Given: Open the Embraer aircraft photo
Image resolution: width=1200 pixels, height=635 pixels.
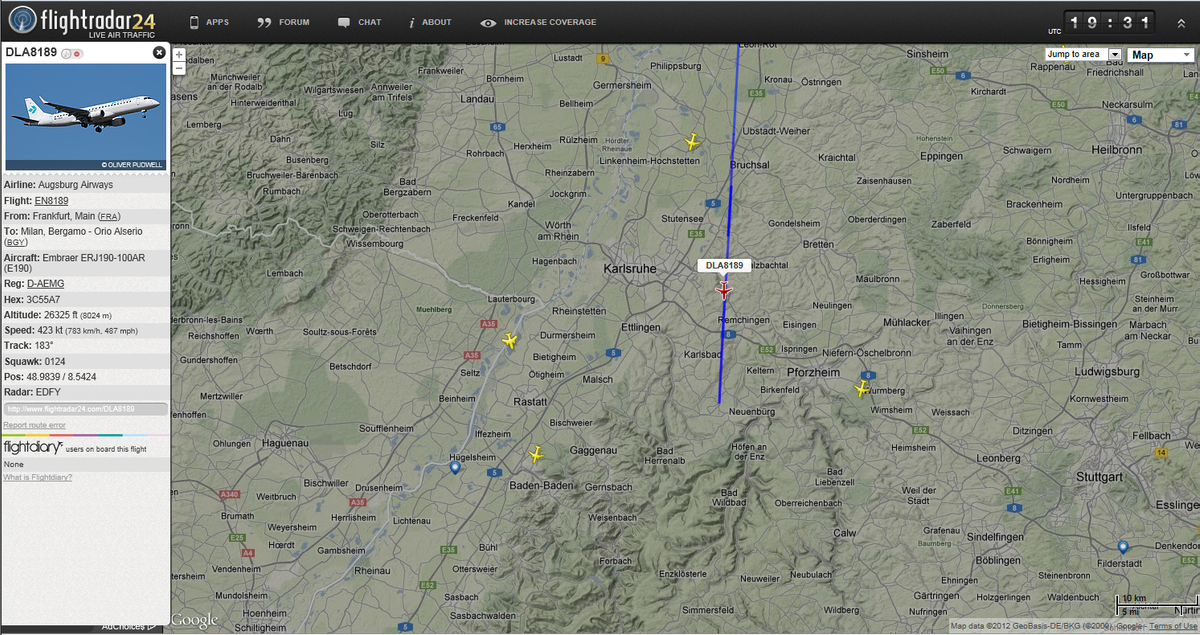Looking at the screenshot, I should [x=86, y=117].
